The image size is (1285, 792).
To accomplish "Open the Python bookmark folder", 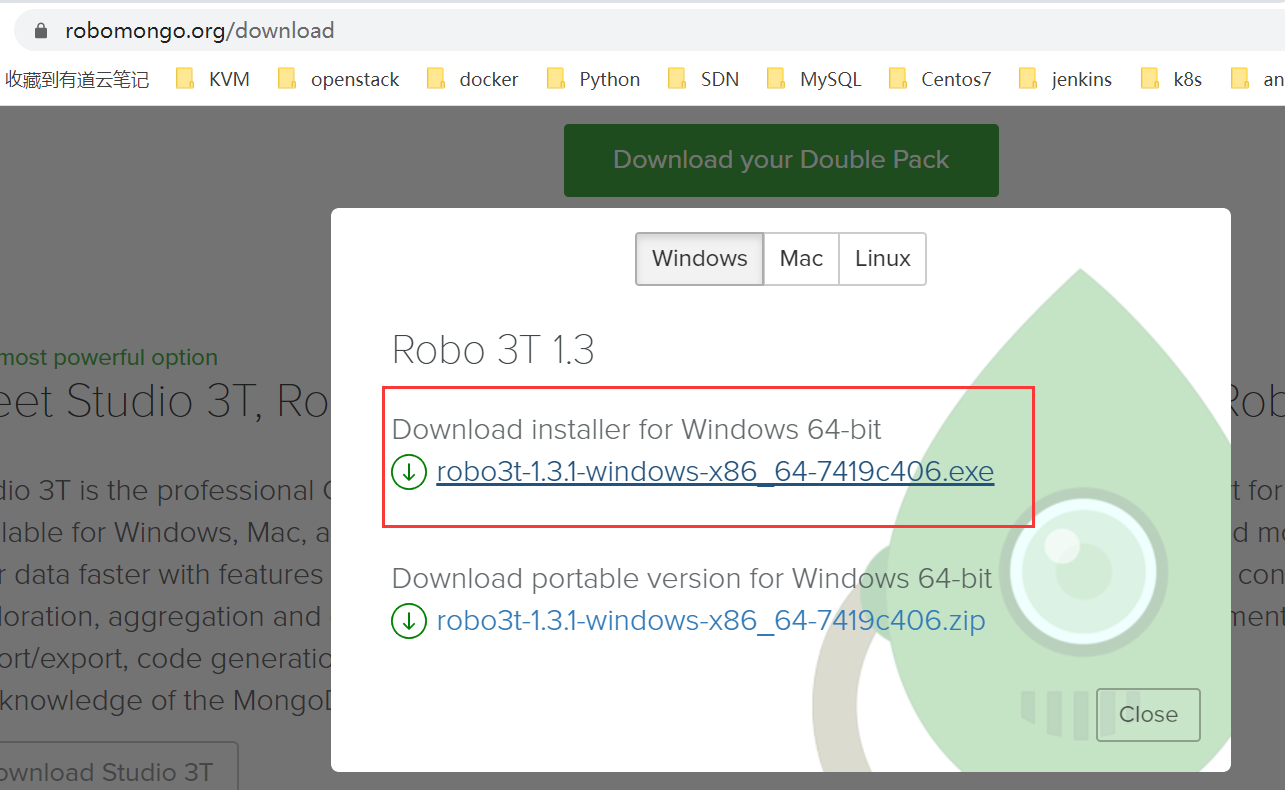I will click(x=594, y=79).
